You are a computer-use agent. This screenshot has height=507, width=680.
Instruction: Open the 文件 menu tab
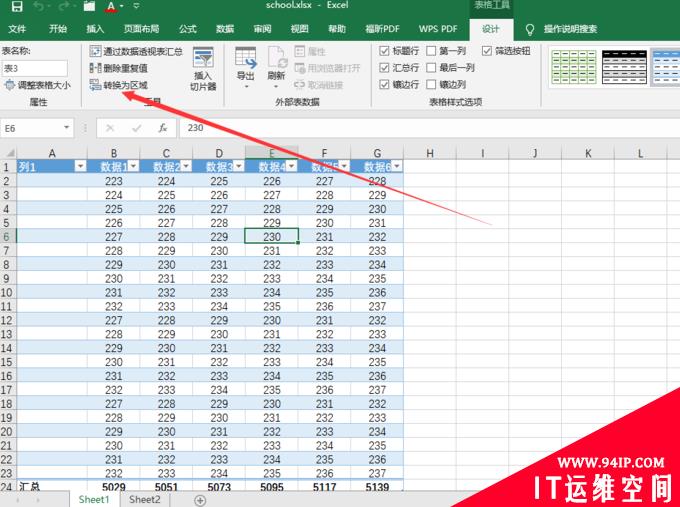tap(17, 29)
